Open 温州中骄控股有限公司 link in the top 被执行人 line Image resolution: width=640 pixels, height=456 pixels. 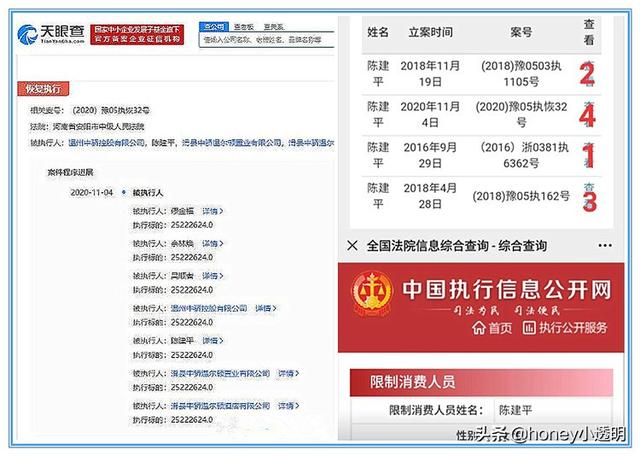click(x=107, y=143)
